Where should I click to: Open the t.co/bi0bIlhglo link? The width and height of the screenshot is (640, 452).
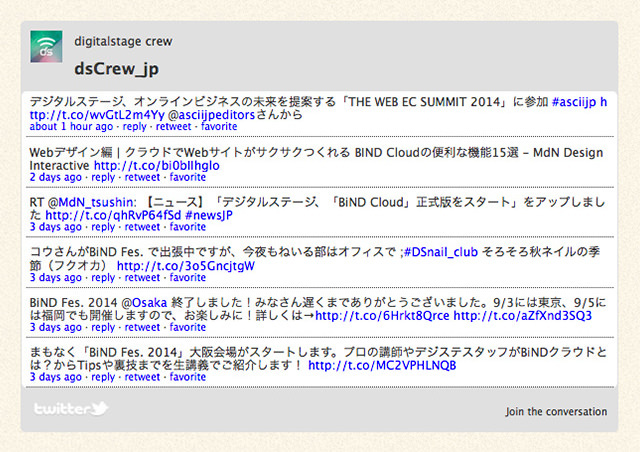pyautogui.click(x=157, y=165)
